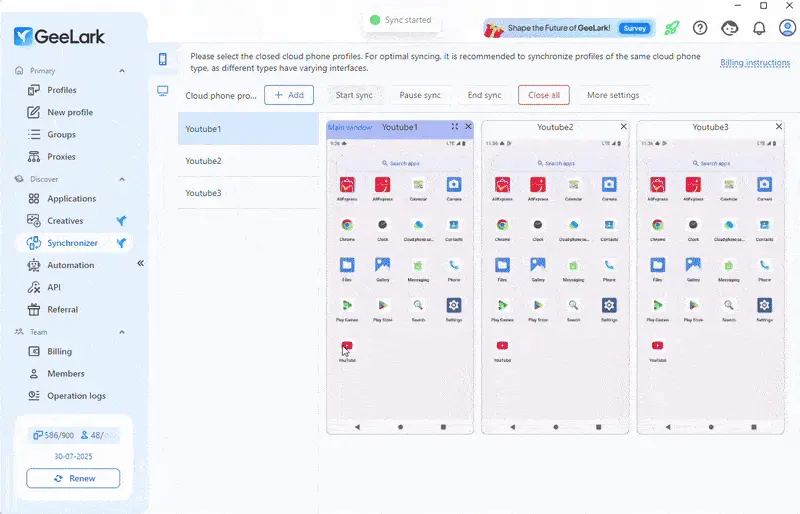Click Start sync button
This screenshot has height=514, width=800.
[354, 95]
